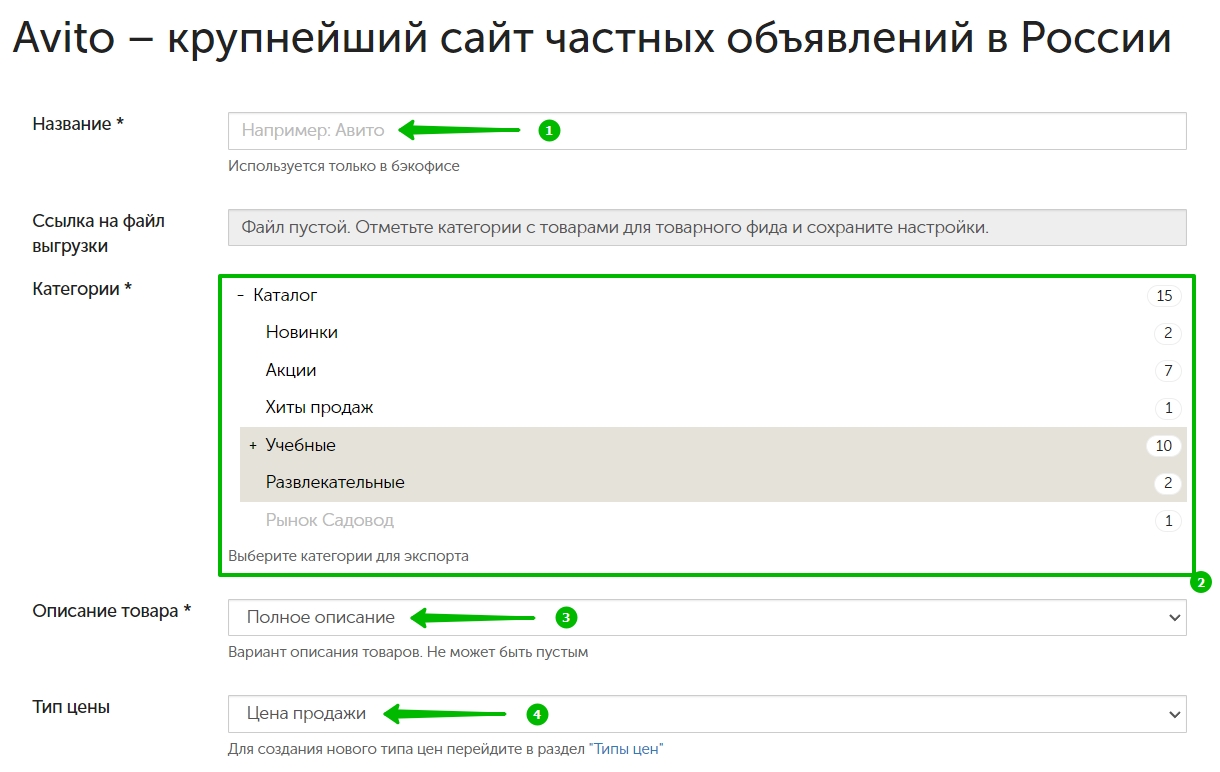Select the Развлекательные category

(335, 482)
